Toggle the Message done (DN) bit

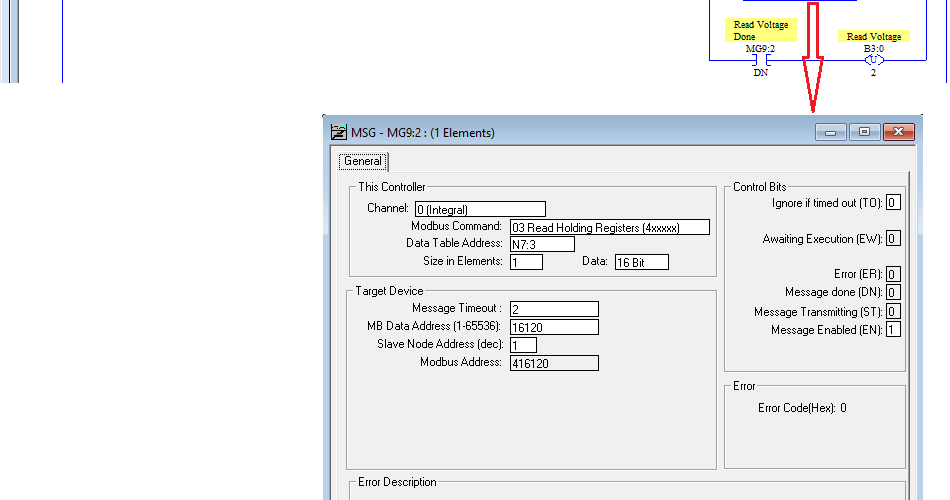pyautogui.click(x=893, y=292)
